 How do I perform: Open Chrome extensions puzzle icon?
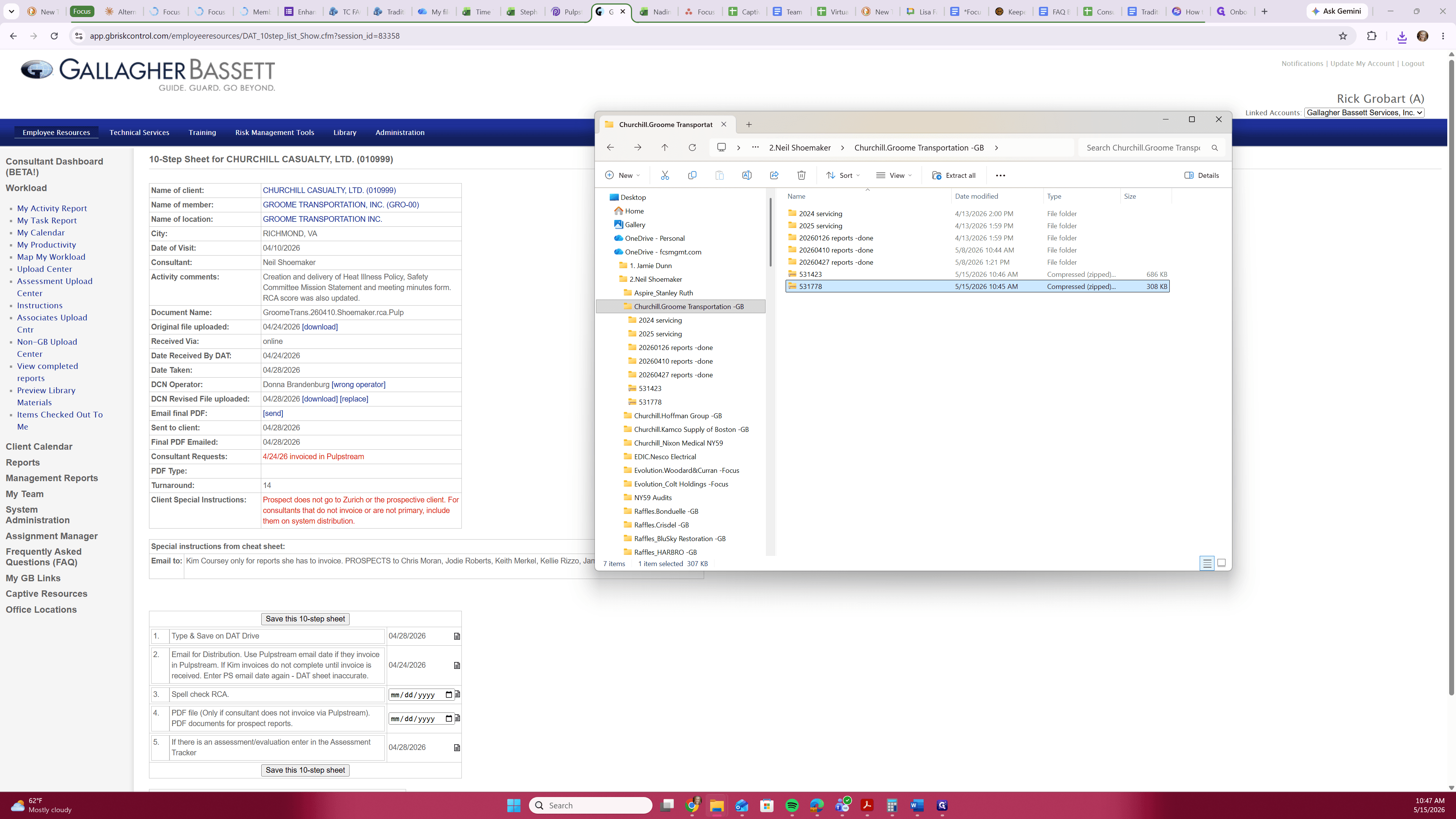(x=1372, y=36)
